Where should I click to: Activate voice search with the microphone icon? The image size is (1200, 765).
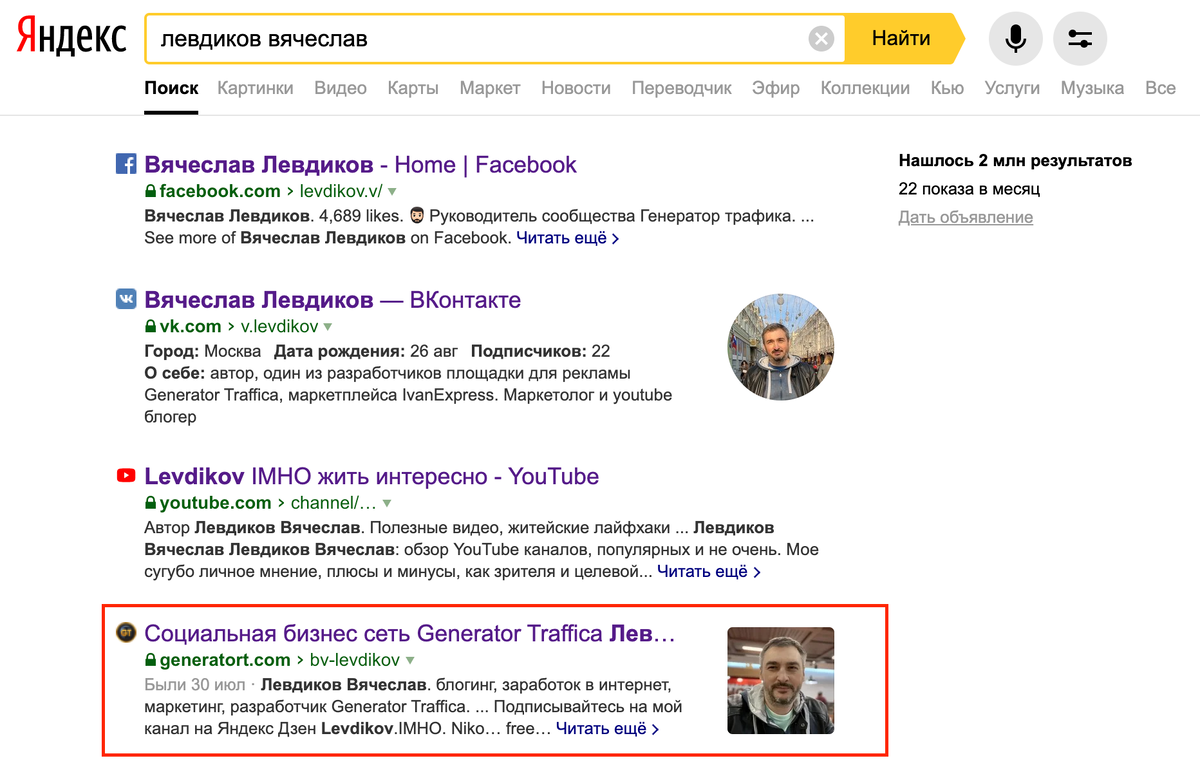point(1015,38)
